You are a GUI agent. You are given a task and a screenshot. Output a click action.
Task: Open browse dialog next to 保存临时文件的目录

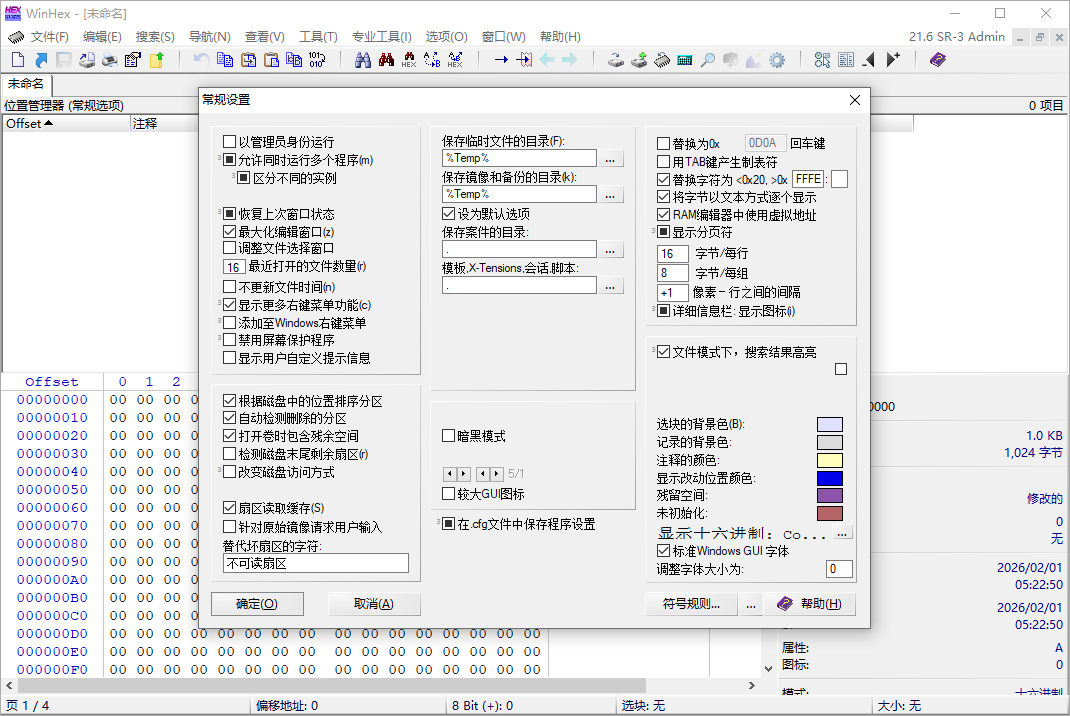tap(610, 157)
